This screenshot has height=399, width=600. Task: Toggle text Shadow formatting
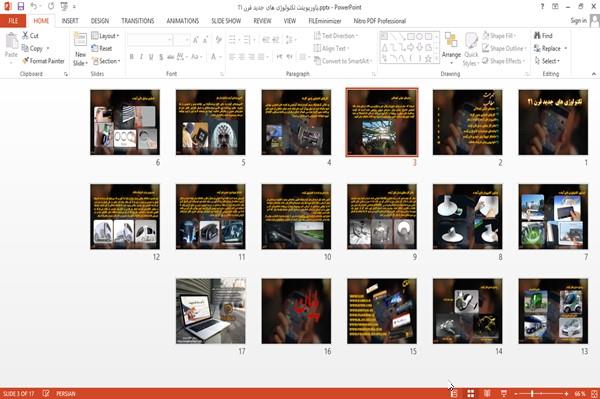click(x=161, y=57)
